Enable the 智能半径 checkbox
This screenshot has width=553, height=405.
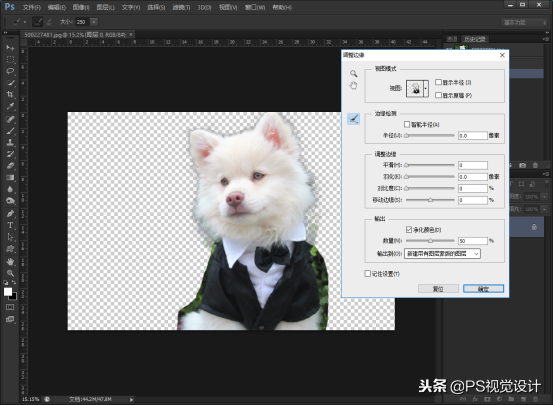pyautogui.click(x=407, y=125)
